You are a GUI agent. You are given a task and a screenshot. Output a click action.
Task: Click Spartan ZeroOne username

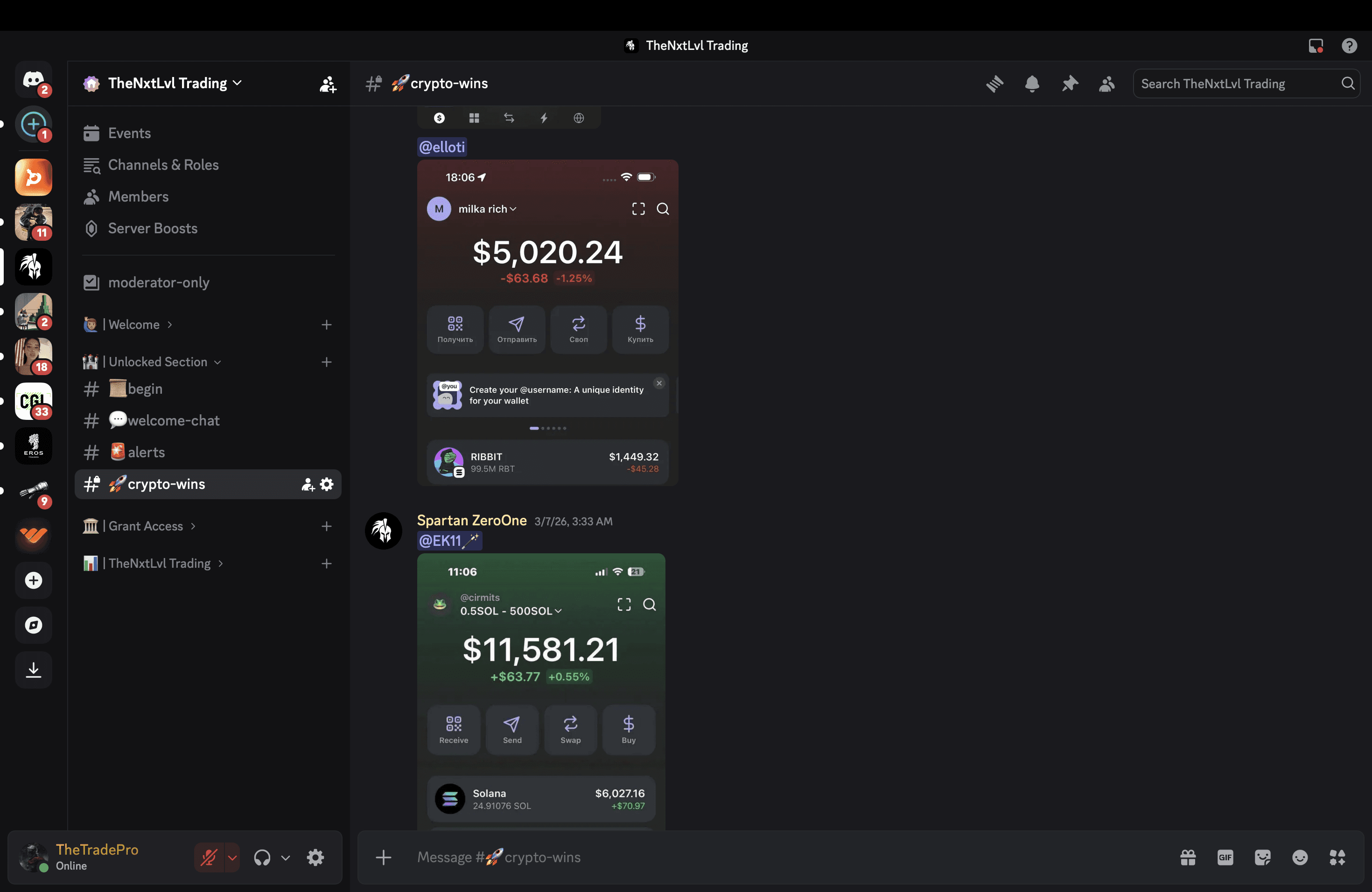pos(471,520)
